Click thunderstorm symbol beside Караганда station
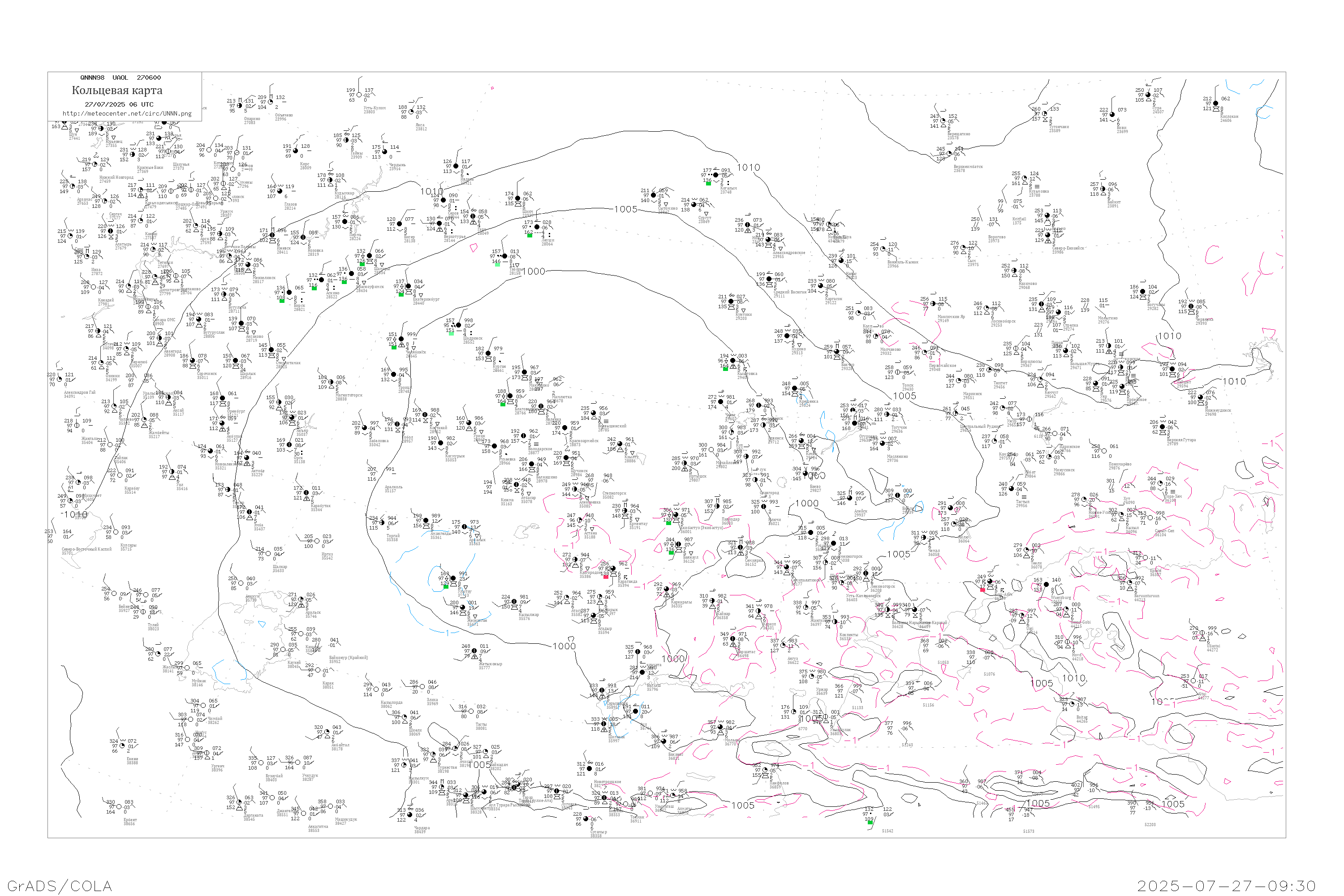 point(626,578)
